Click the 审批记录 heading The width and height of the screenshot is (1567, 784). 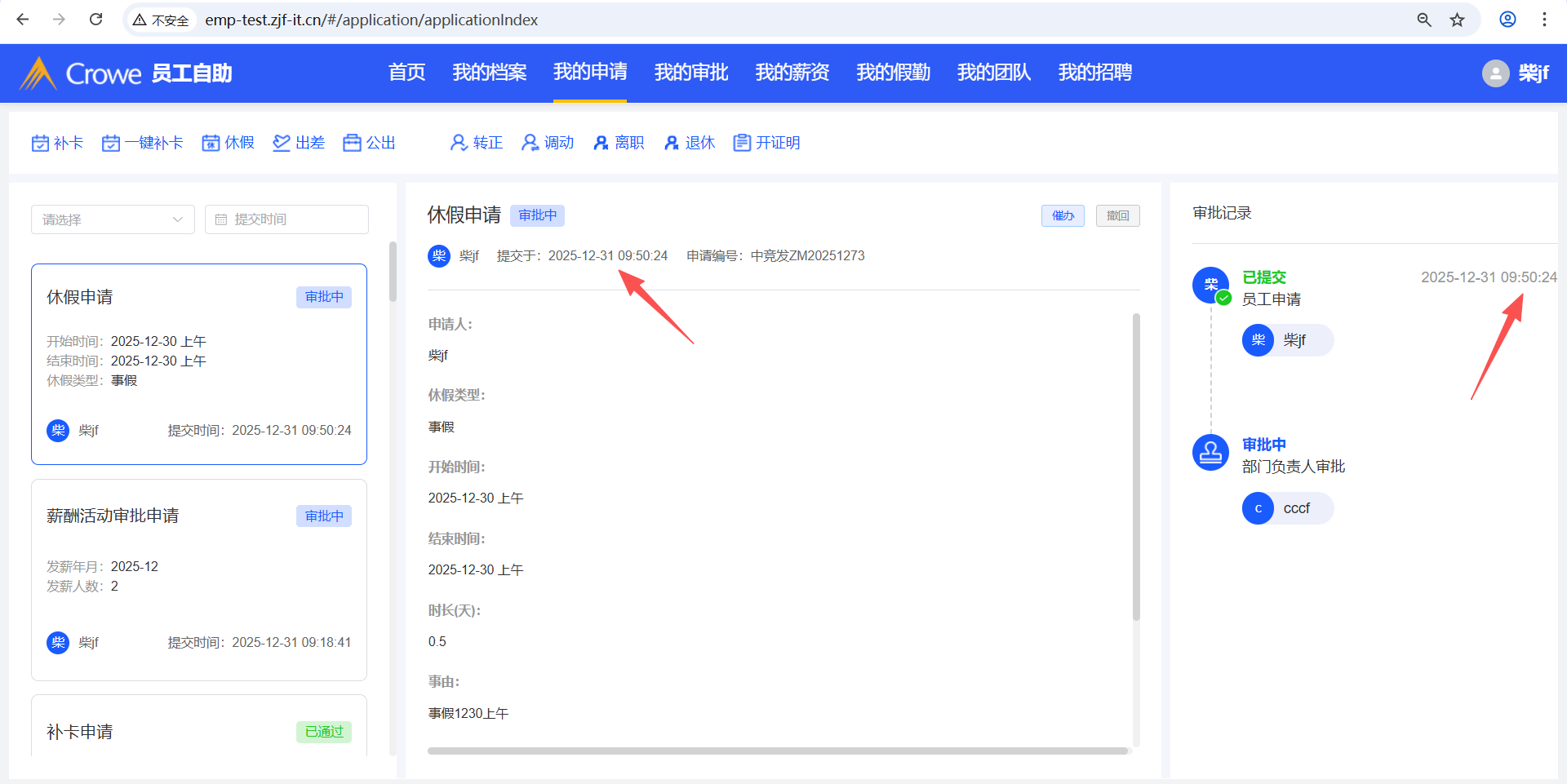tap(1222, 213)
